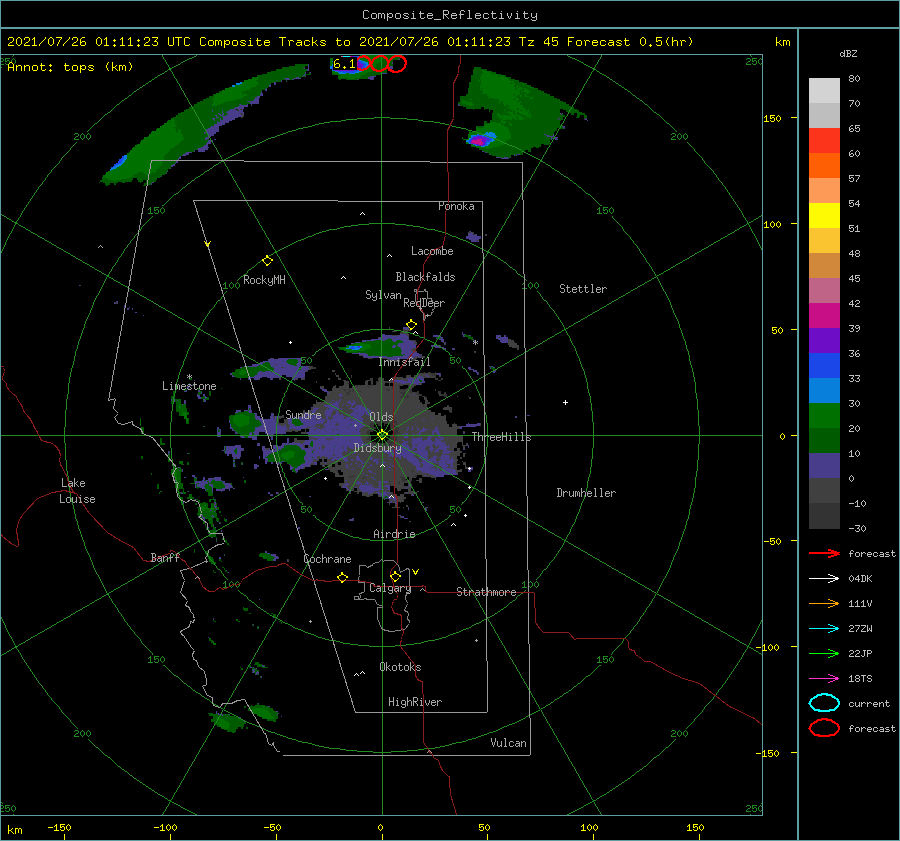900x841 pixels.
Task: Click the Strathmore city label
Action: pos(486,592)
